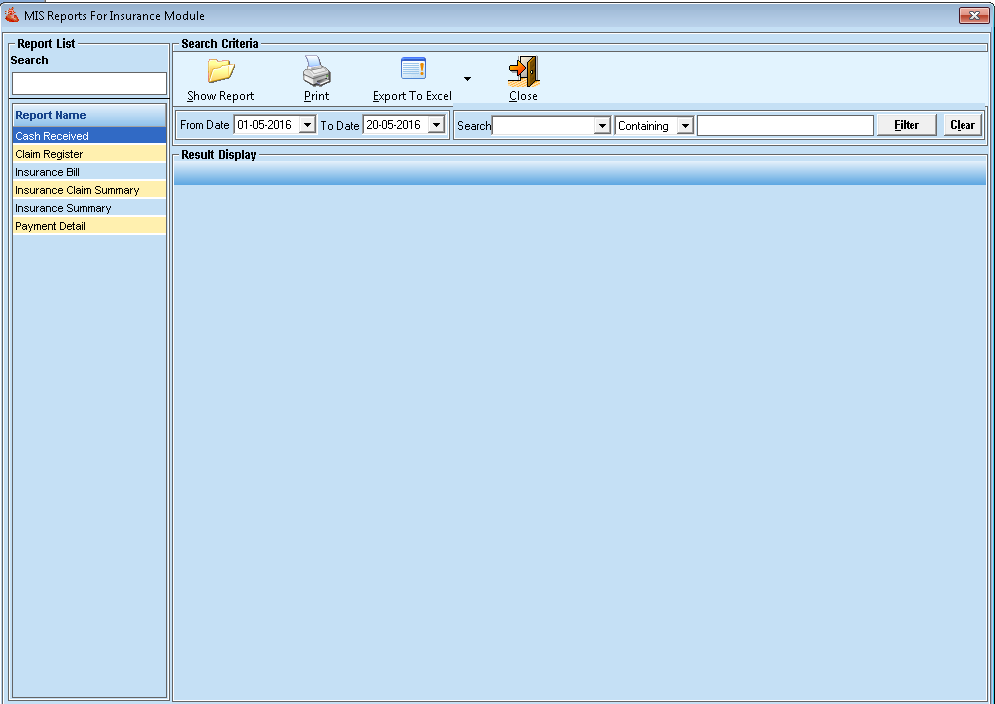This screenshot has height=704, width=995.
Task: Click the app icon in title bar
Action: [12, 15]
